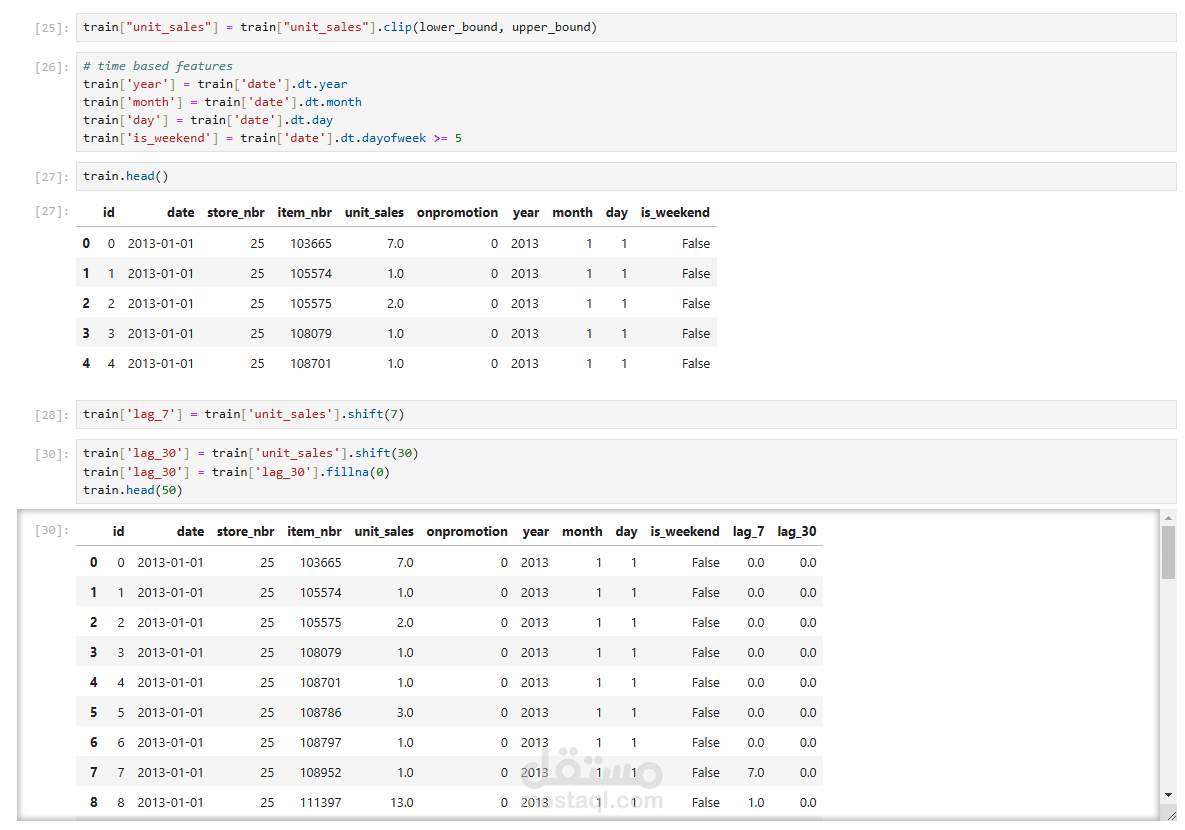Click the day header in the train.head() output
The image size is (1185, 830).
pos(617,212)
